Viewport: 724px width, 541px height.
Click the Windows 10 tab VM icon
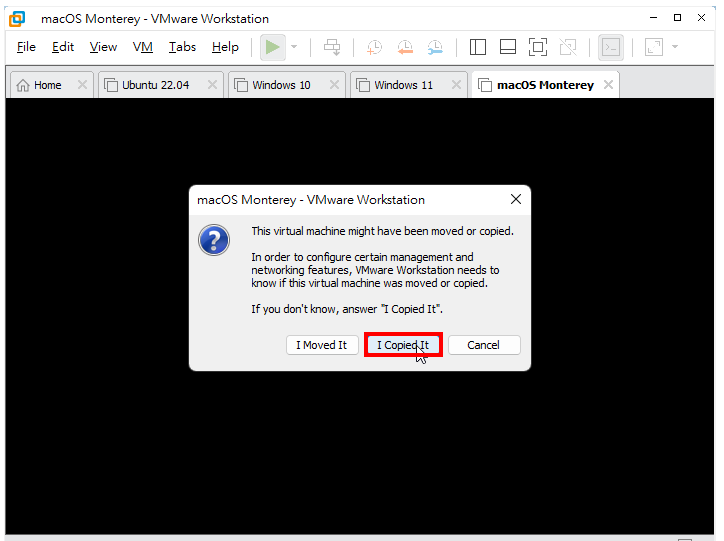pos(241,85)
